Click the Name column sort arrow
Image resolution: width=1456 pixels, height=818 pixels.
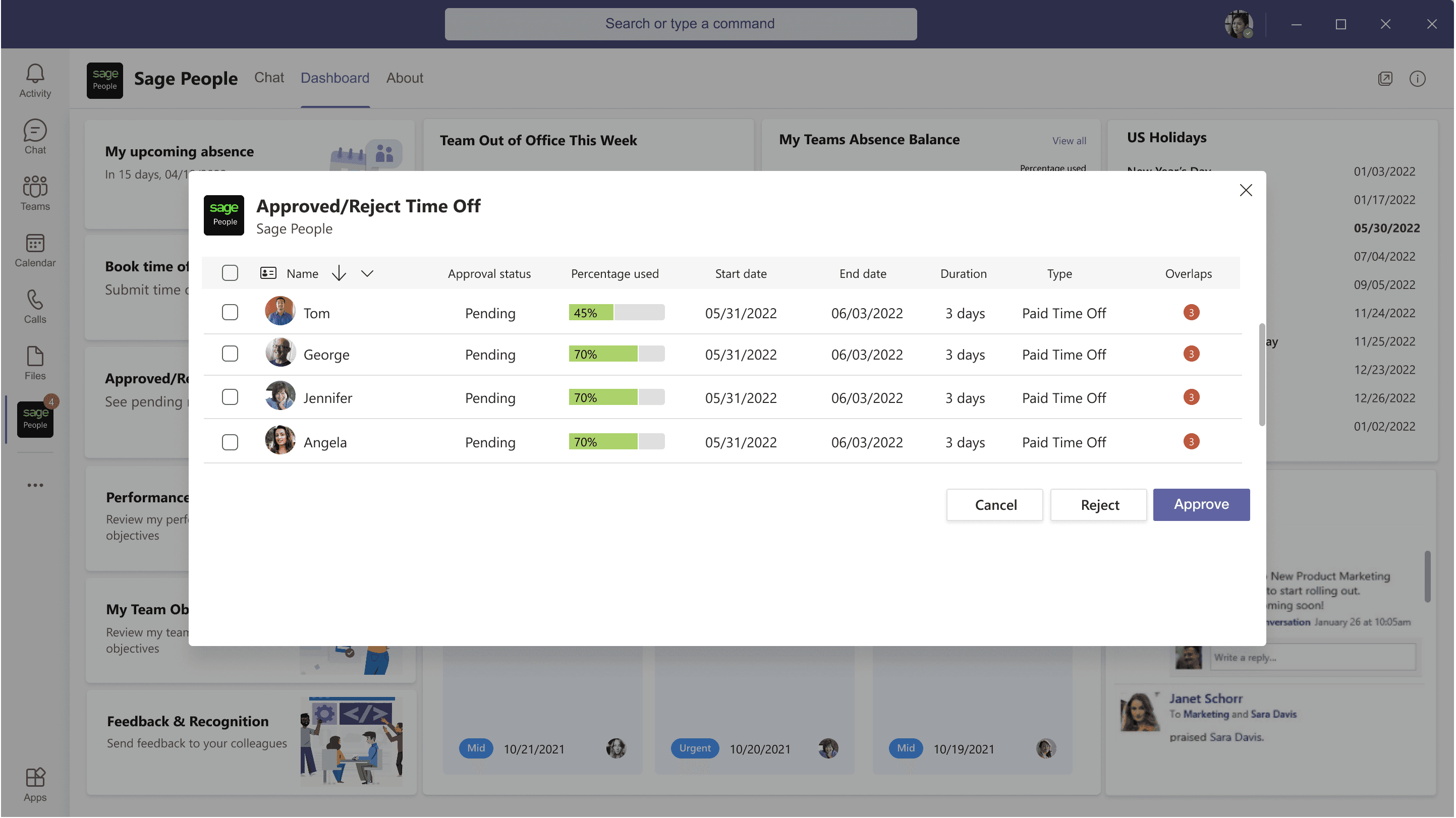click(339, 273)
